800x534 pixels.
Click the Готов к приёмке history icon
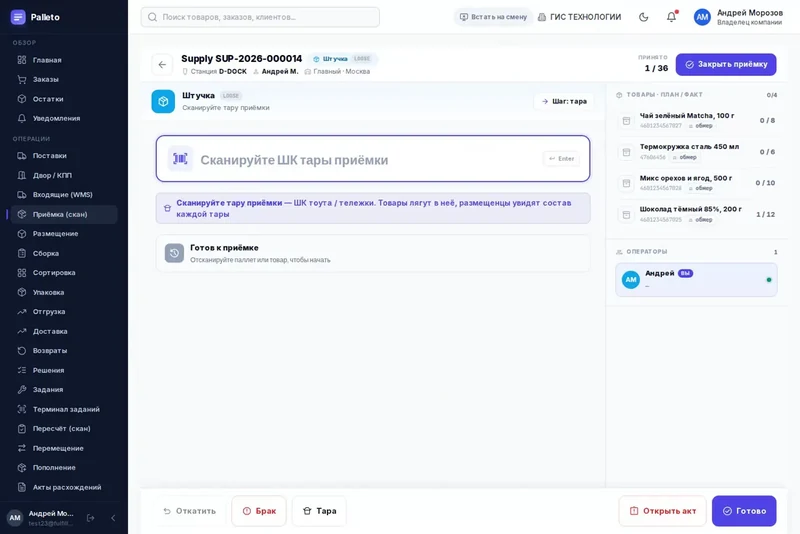click(x=174, y=253)
